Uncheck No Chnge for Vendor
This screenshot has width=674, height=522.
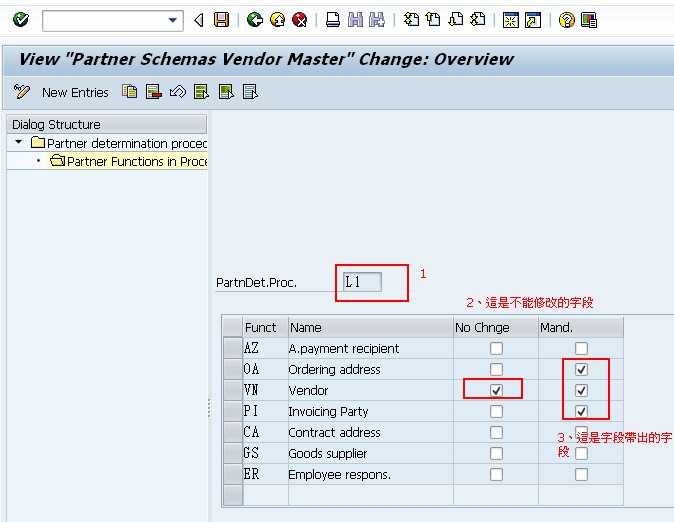tap(496, 390)
